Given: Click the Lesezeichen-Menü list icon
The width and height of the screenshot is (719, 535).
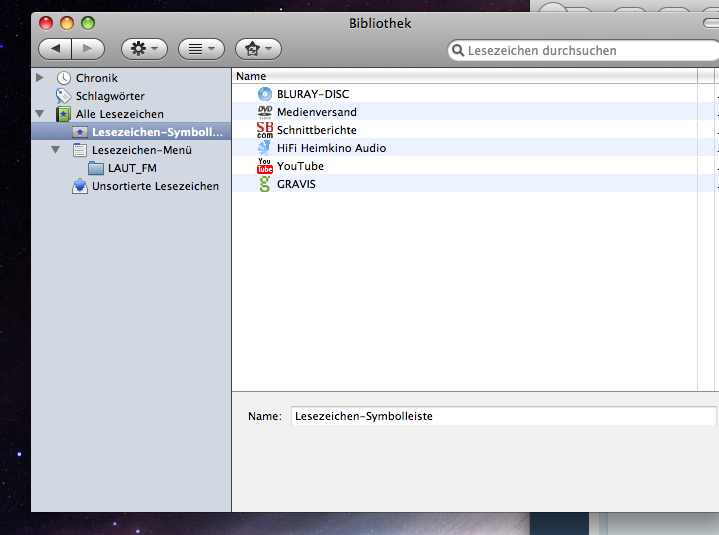Looking at the screenshot, I should (80, 150).
